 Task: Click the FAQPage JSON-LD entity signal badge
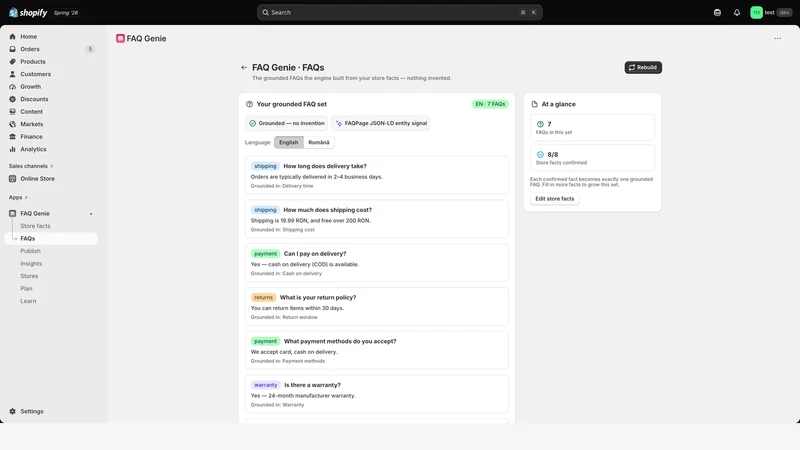click(x=381, y=123)
